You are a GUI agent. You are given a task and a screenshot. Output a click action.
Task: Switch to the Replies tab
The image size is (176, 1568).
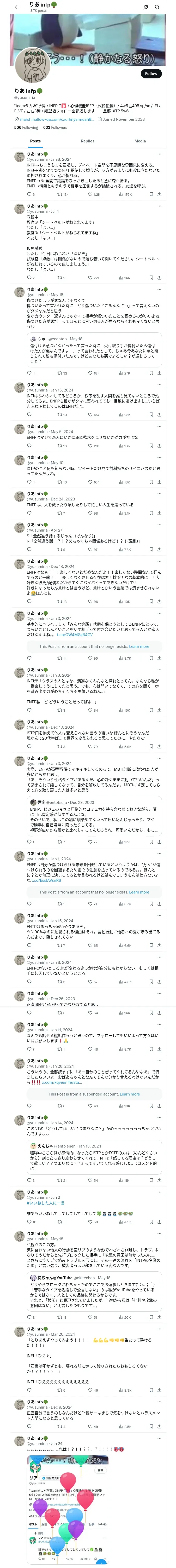point(87,141)
